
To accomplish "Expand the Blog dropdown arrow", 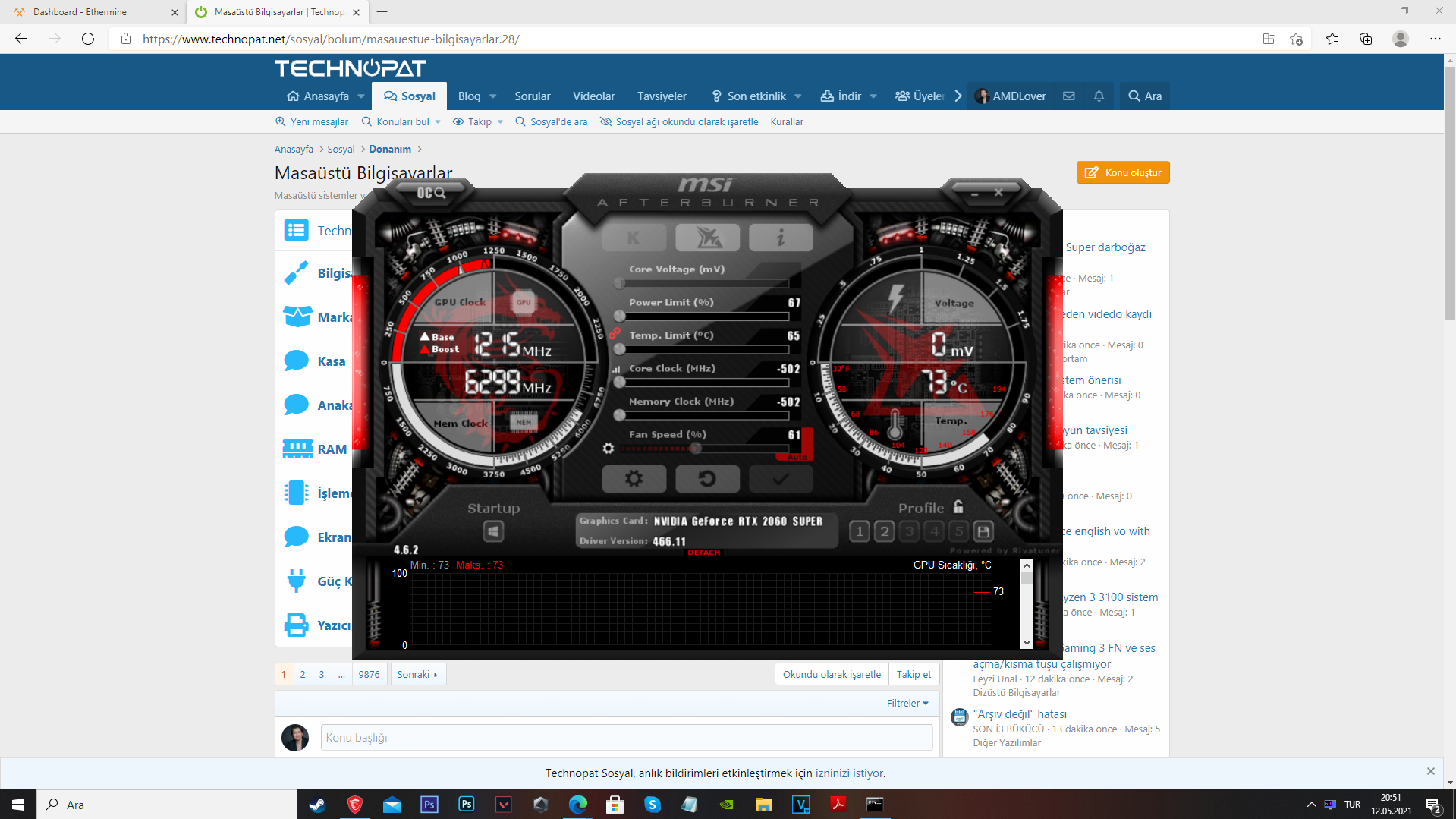I will [492, 96].
